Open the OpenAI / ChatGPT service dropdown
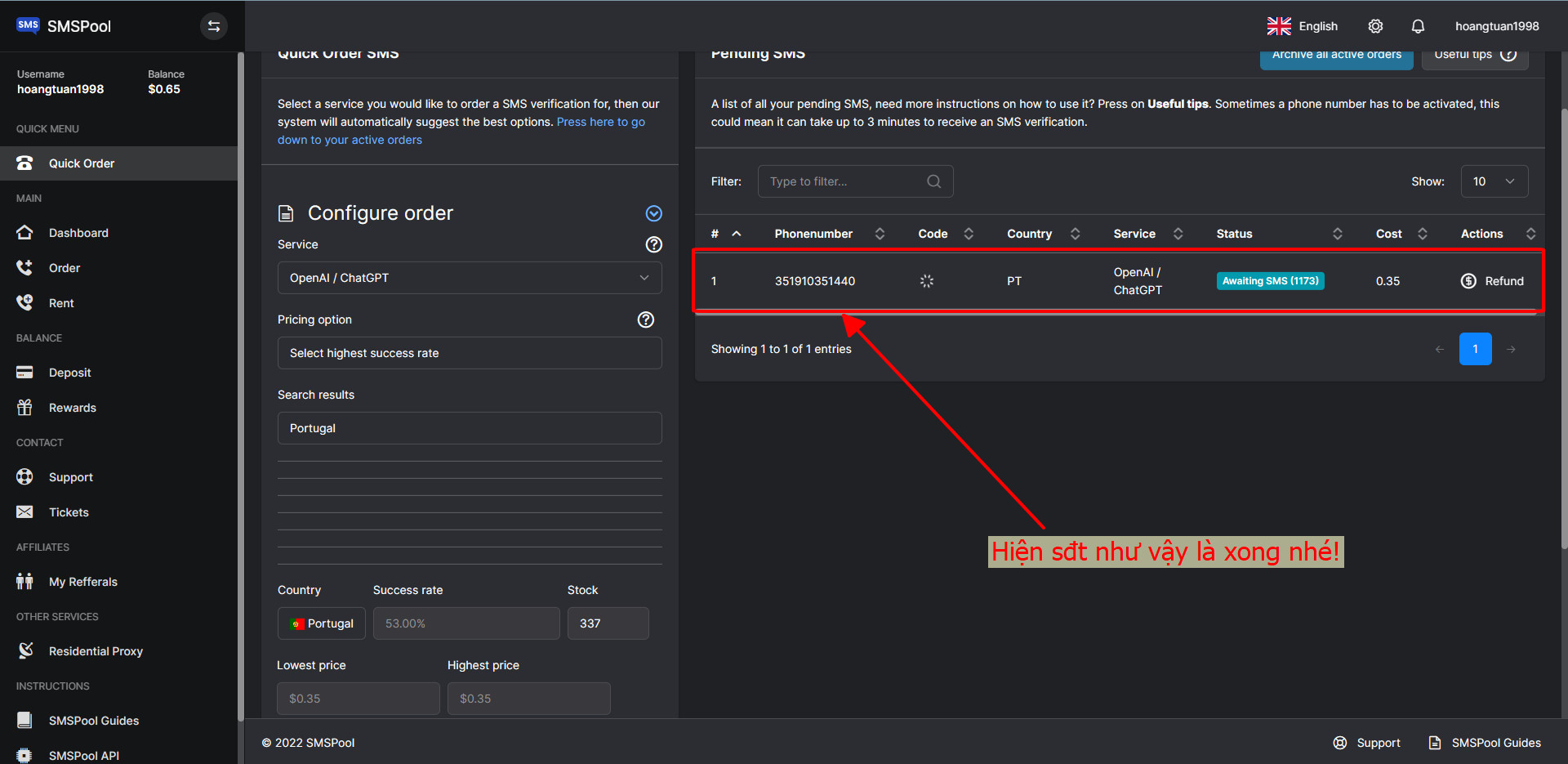Viewport: 1568px width, 764px height. click(x=470, y=278)
